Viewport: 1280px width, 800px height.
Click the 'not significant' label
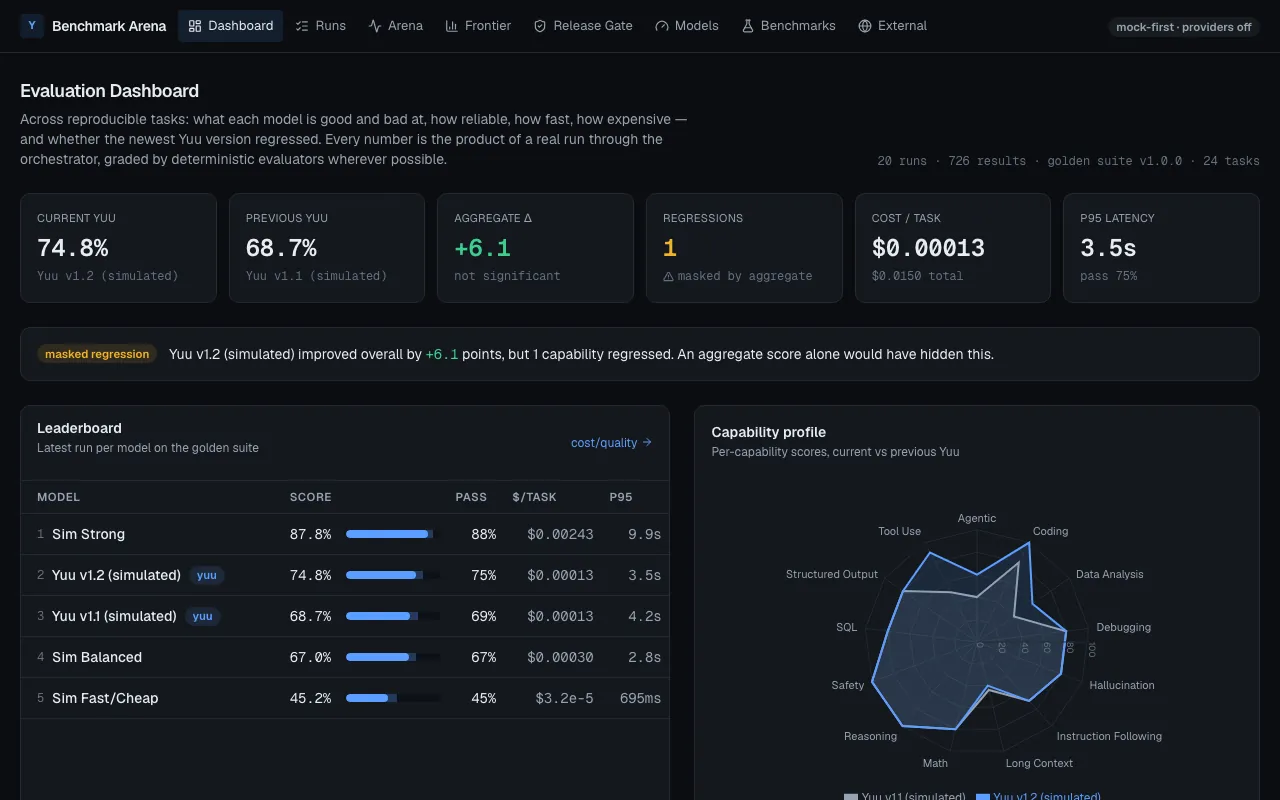point(507,276)
